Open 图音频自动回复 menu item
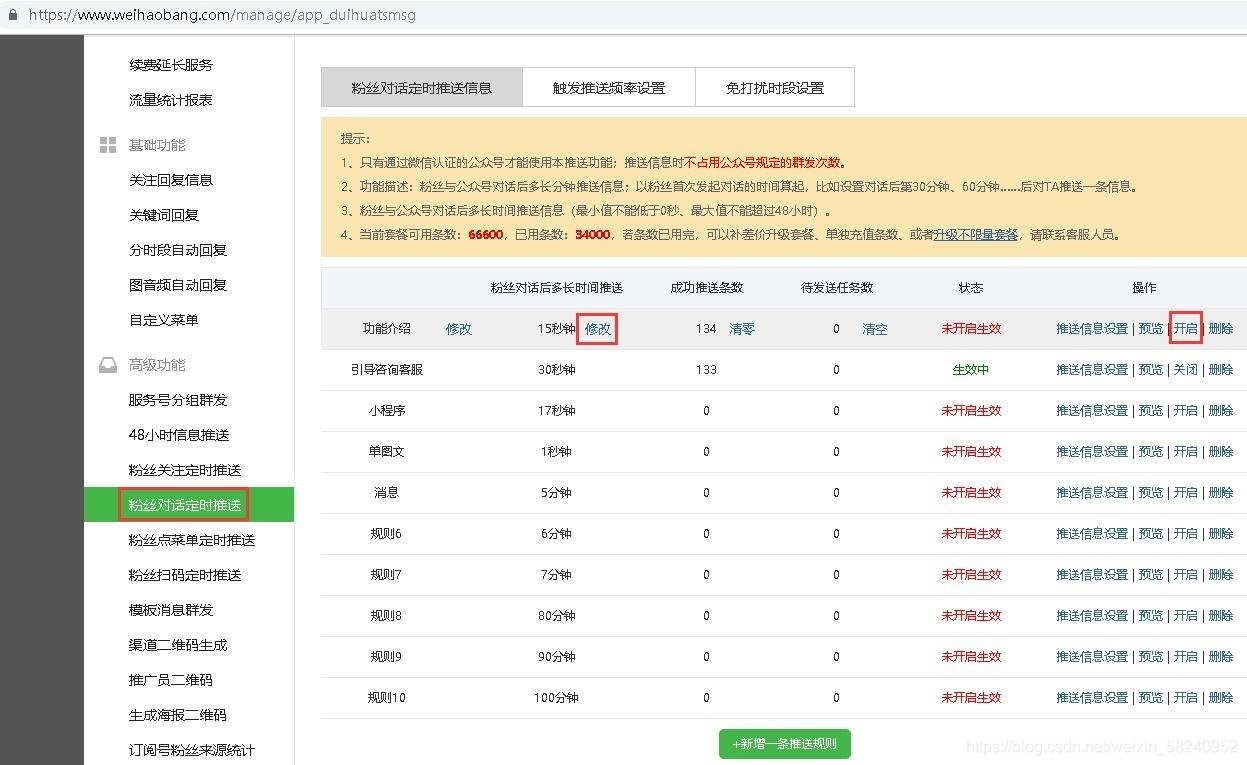Screen dimensions: 1247x765 click(178, 285)
